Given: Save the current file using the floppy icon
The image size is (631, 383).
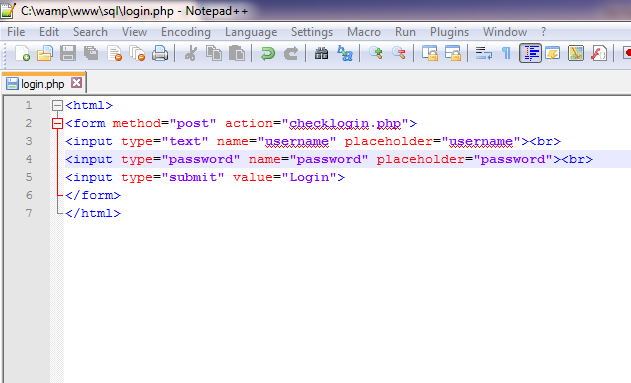Looking at the screenshot, I should (68, 53).
